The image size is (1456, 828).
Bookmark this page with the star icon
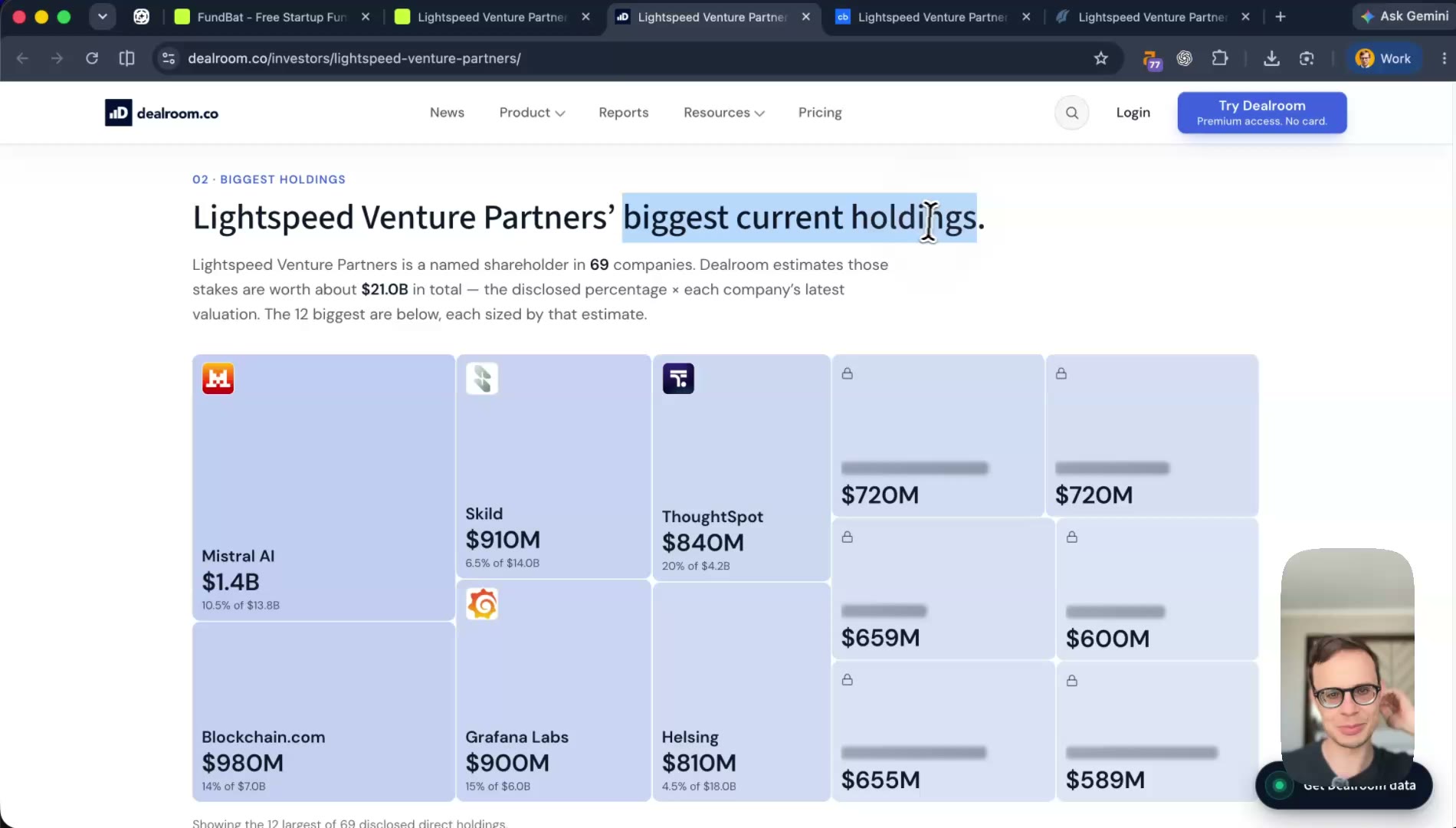click(x=1101, y=58)
